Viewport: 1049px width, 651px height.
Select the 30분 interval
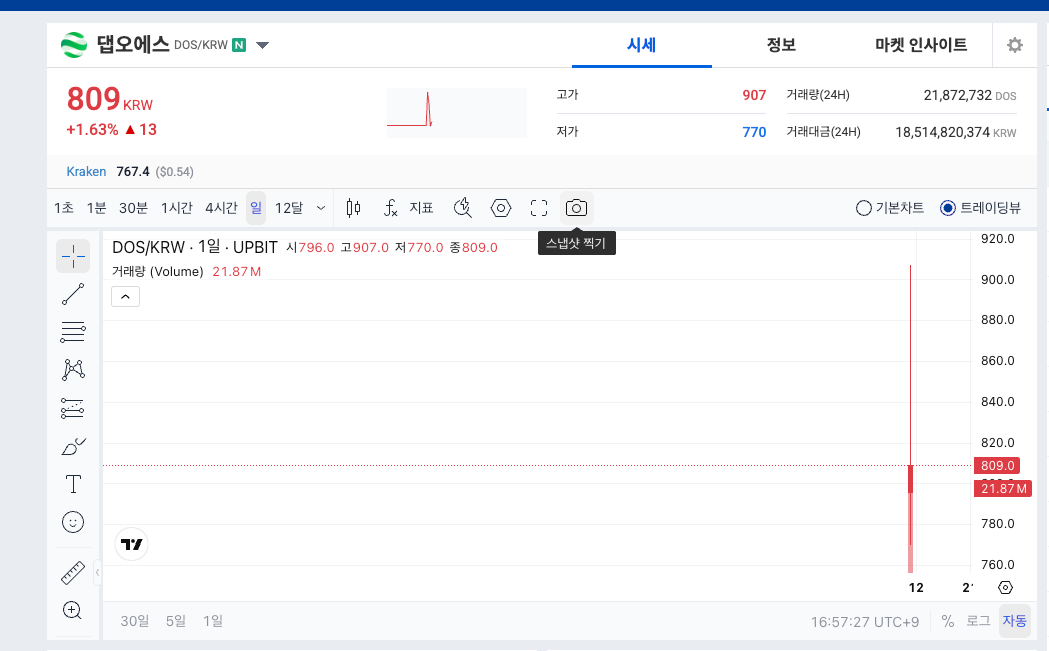tap(133, 208)
